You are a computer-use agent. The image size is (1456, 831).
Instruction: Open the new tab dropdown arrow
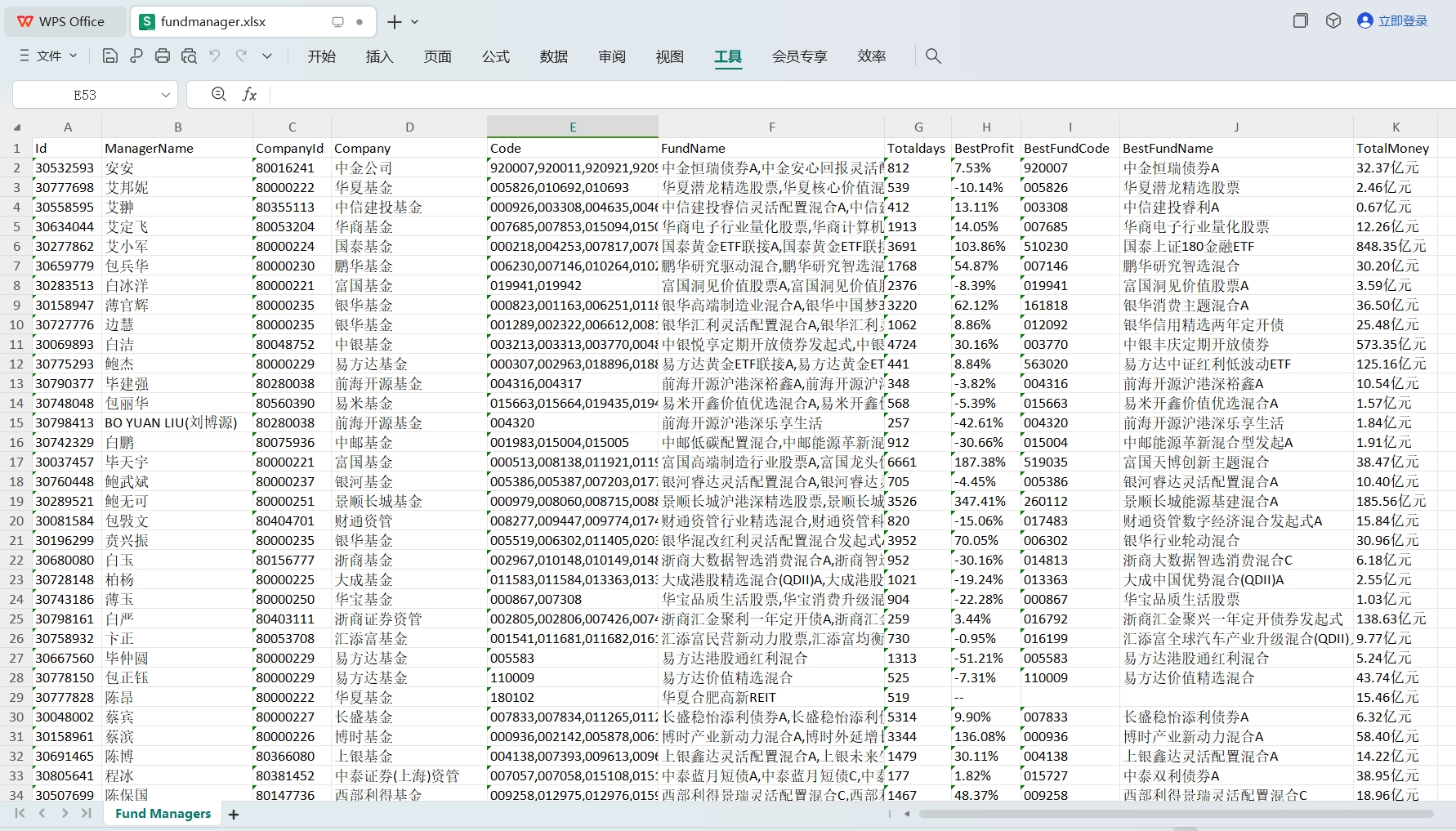coord(415,22)
